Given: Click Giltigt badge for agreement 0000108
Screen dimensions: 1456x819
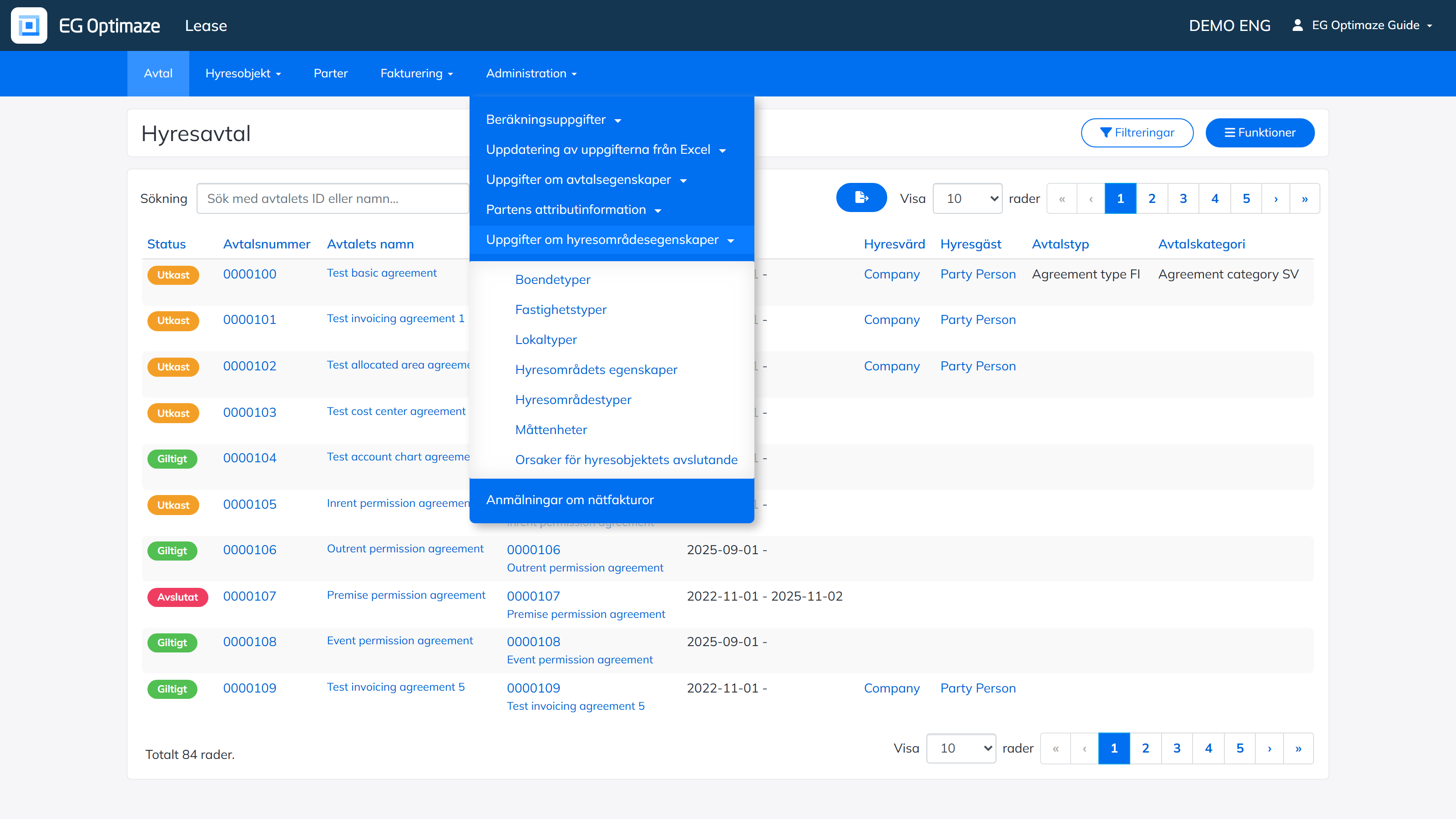Looking at the screenshot, I should click(x=172, y=642).
